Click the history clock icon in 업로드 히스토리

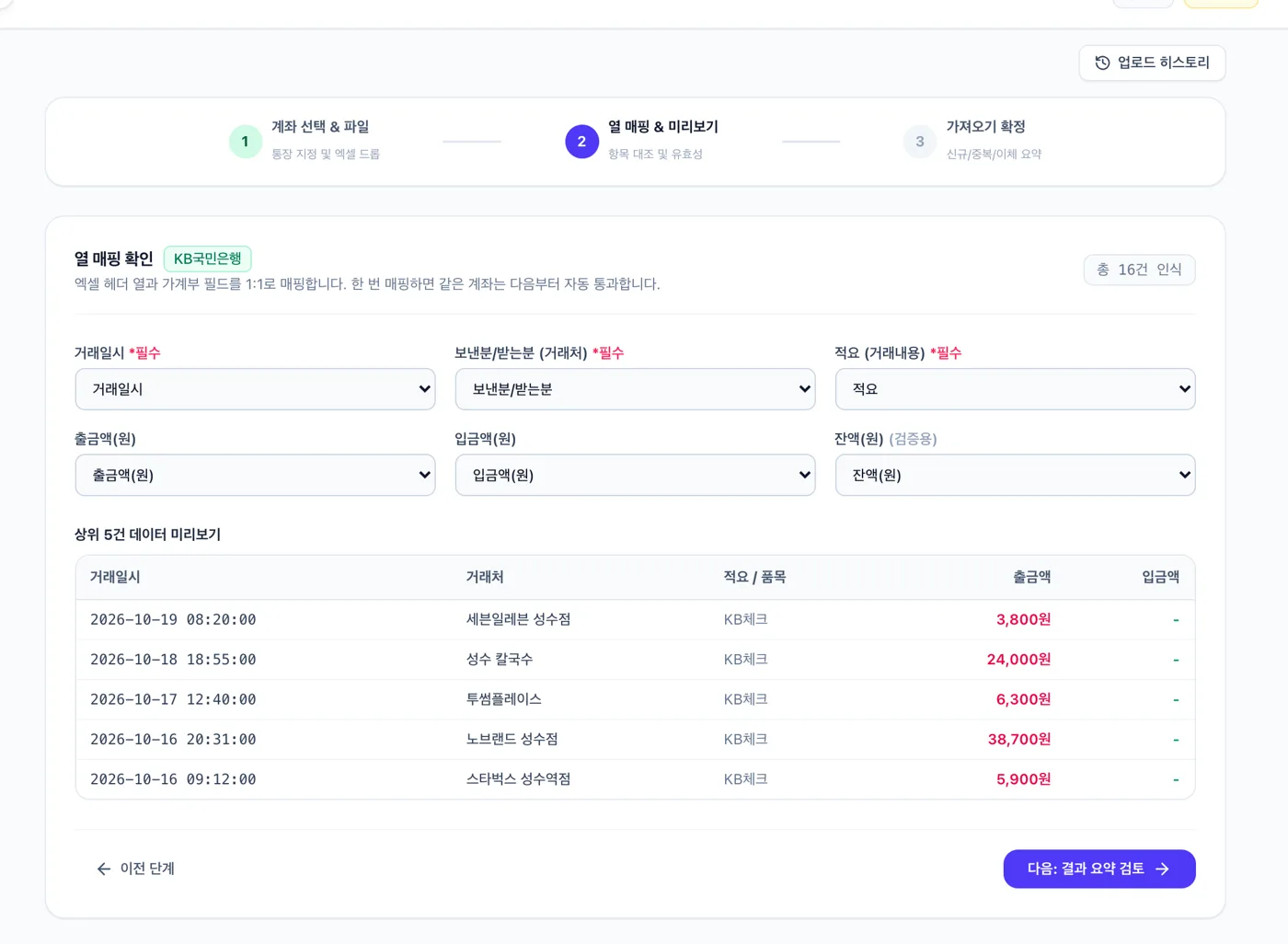pyautogui.click(x=1102, y=63)
